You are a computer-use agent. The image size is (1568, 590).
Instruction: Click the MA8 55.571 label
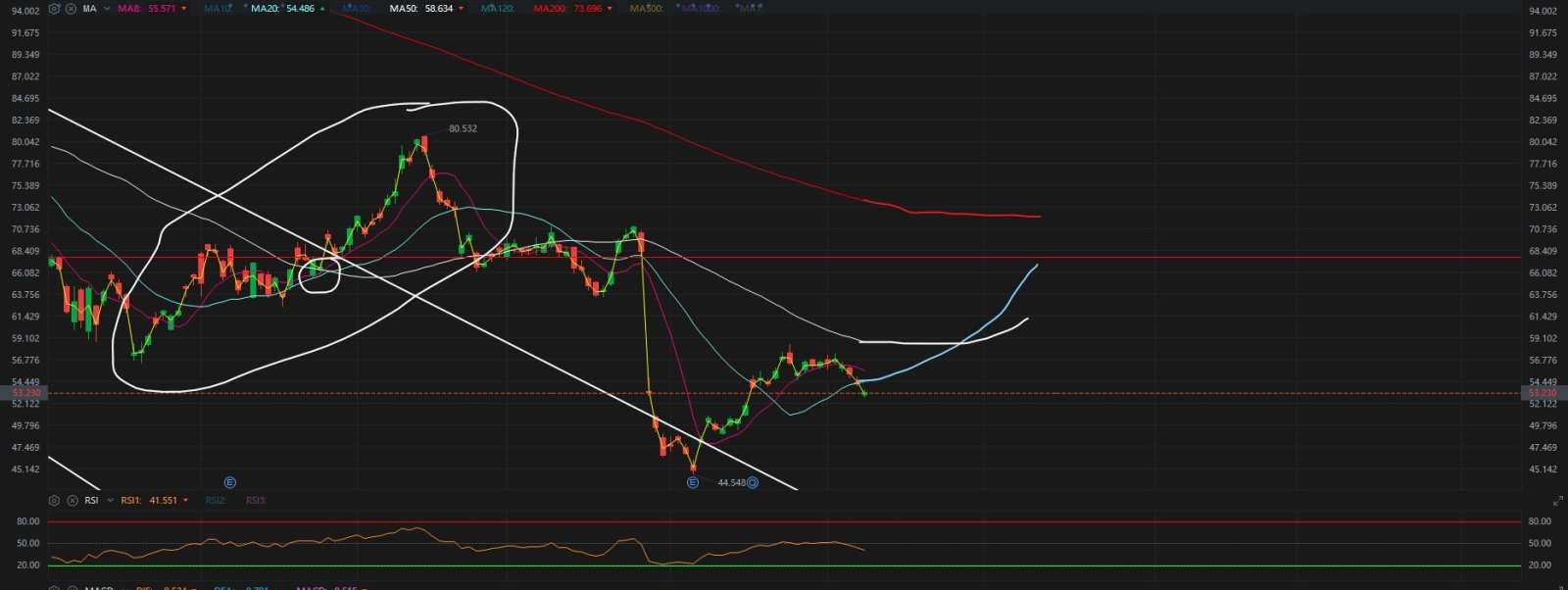(x=146, y=9)
